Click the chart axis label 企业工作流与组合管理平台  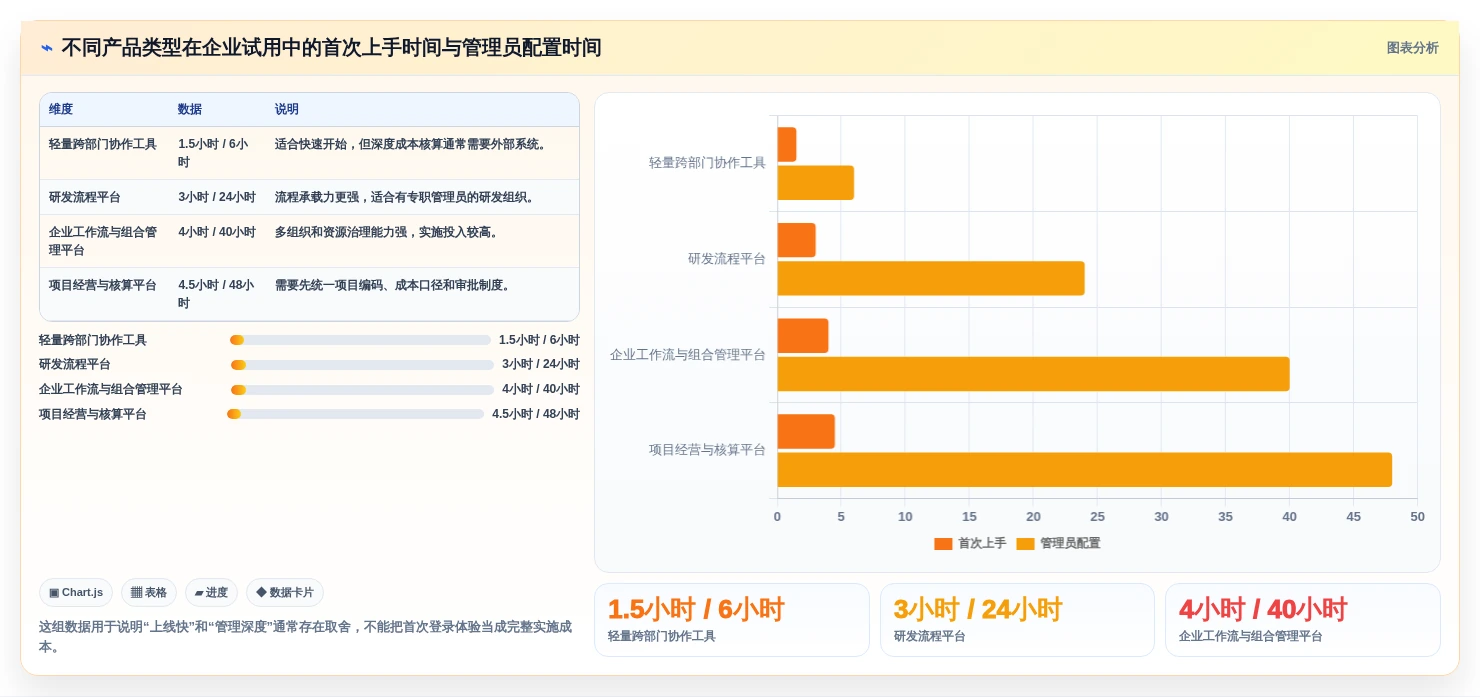coord(688,355)
